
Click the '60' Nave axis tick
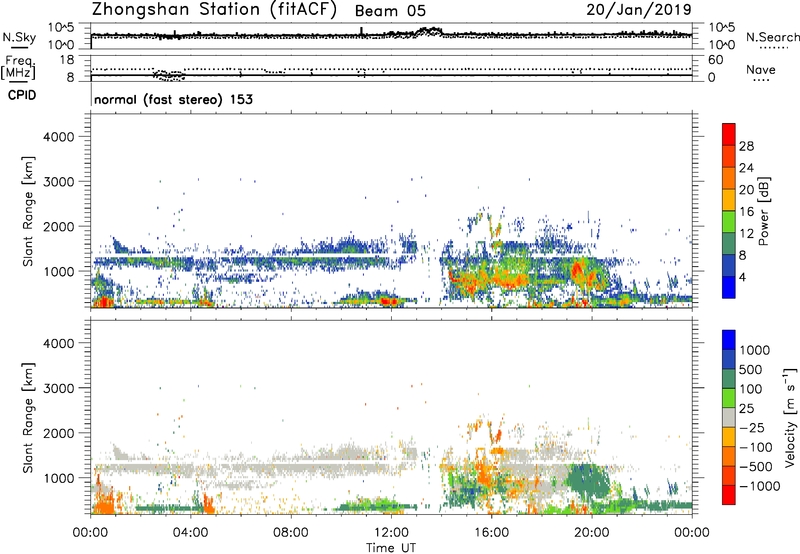[x=715, y=60]
